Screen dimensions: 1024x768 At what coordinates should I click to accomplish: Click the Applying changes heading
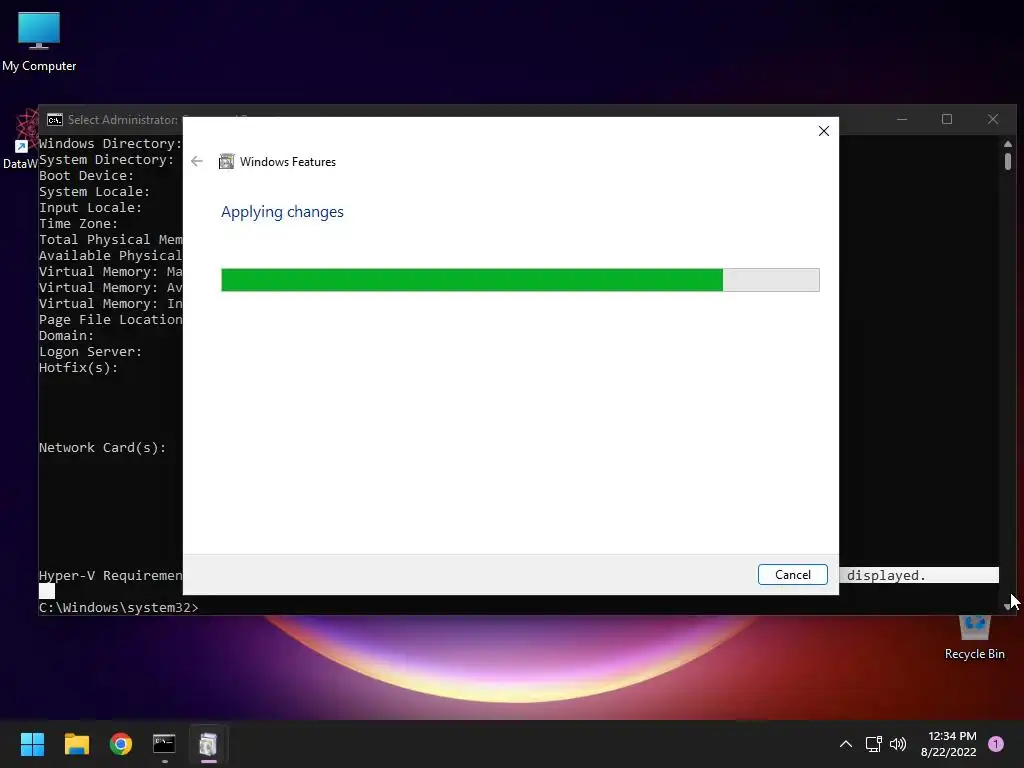click(282, 212)
